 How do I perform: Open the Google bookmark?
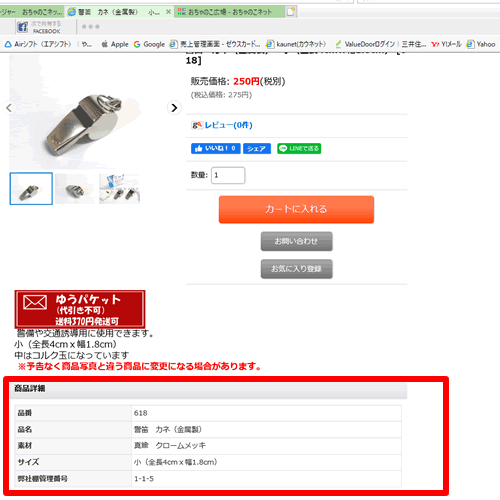(149, 44)
